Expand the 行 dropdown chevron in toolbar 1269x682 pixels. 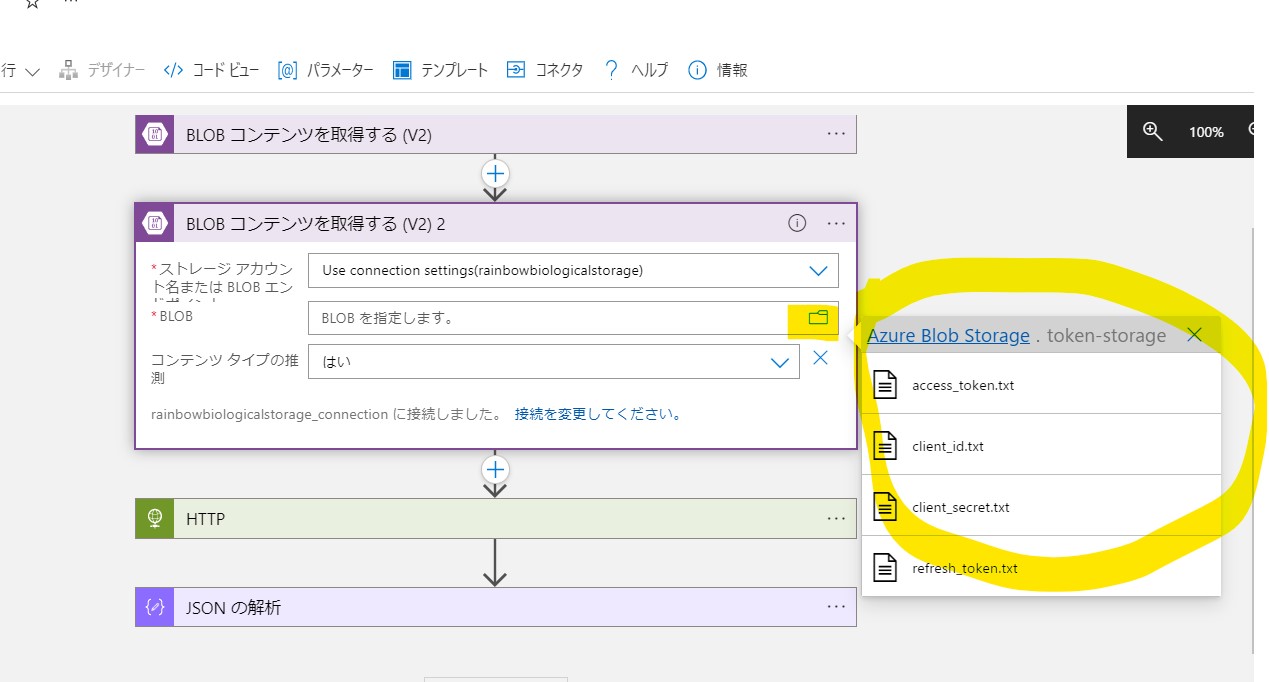tap(32, 71)
